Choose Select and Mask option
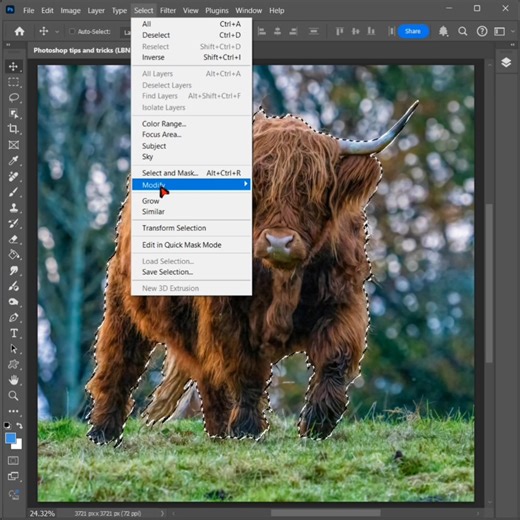The width and height of the screenshot is (520, 520). click(x=192, y=173)
